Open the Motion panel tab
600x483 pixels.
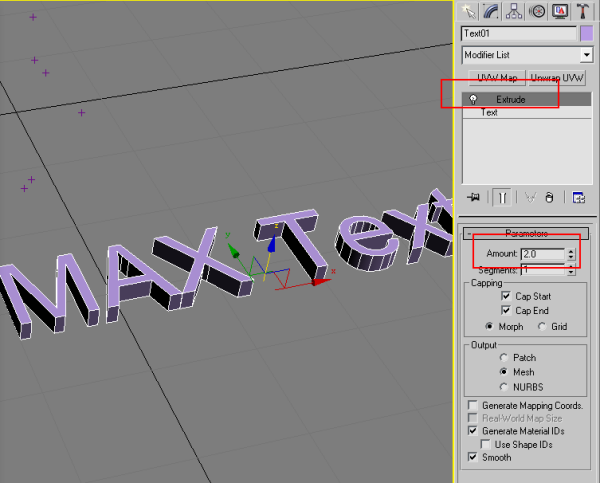click(537, 11)
